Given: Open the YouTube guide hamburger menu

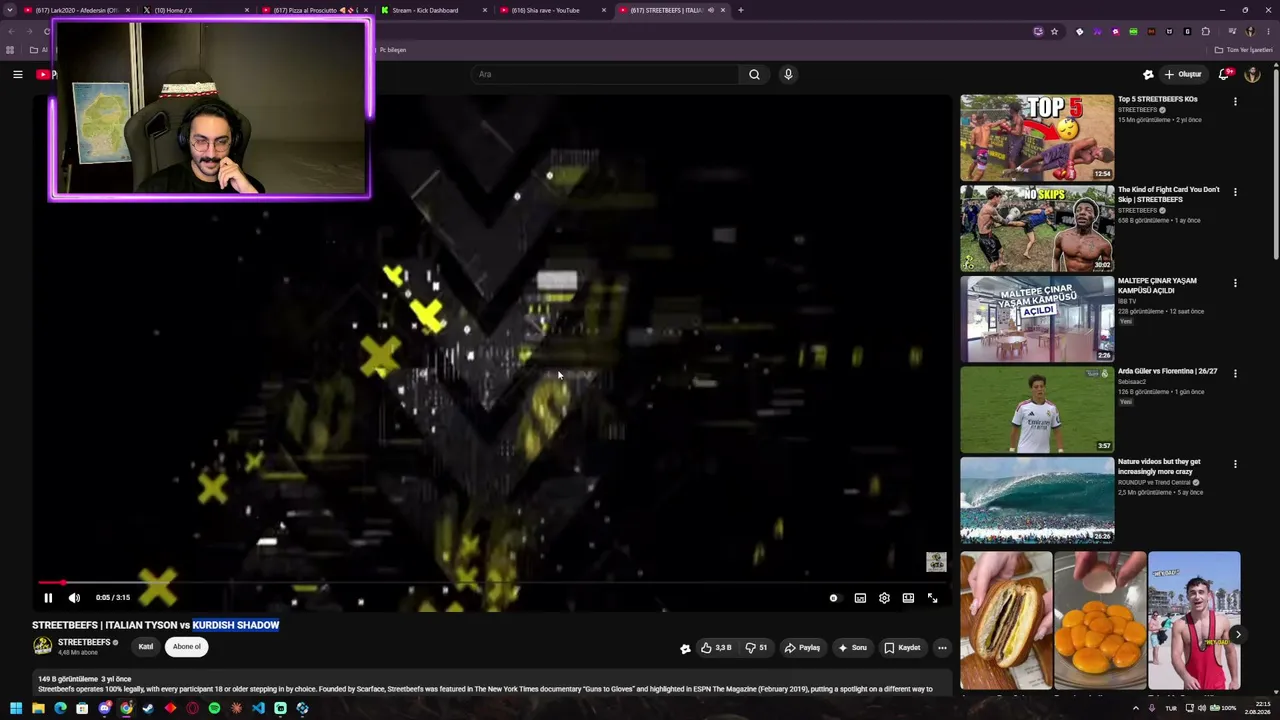Looking at the screenshot, I should click(17, 74).
